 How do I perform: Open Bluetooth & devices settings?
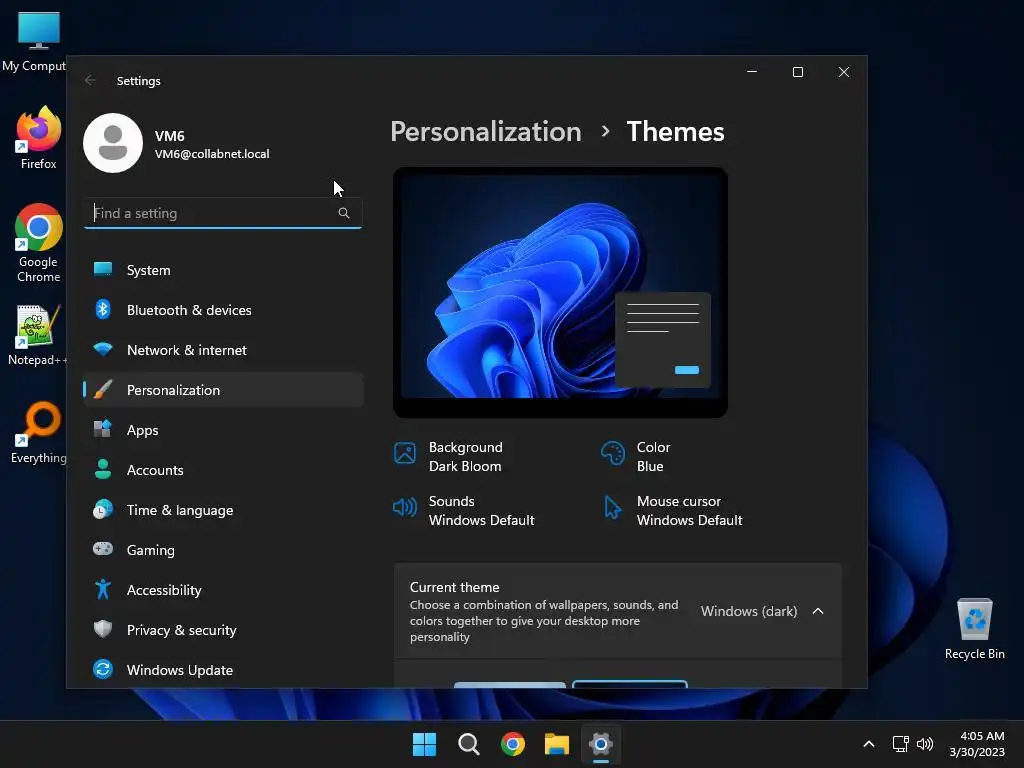click(x=223, y=310)
